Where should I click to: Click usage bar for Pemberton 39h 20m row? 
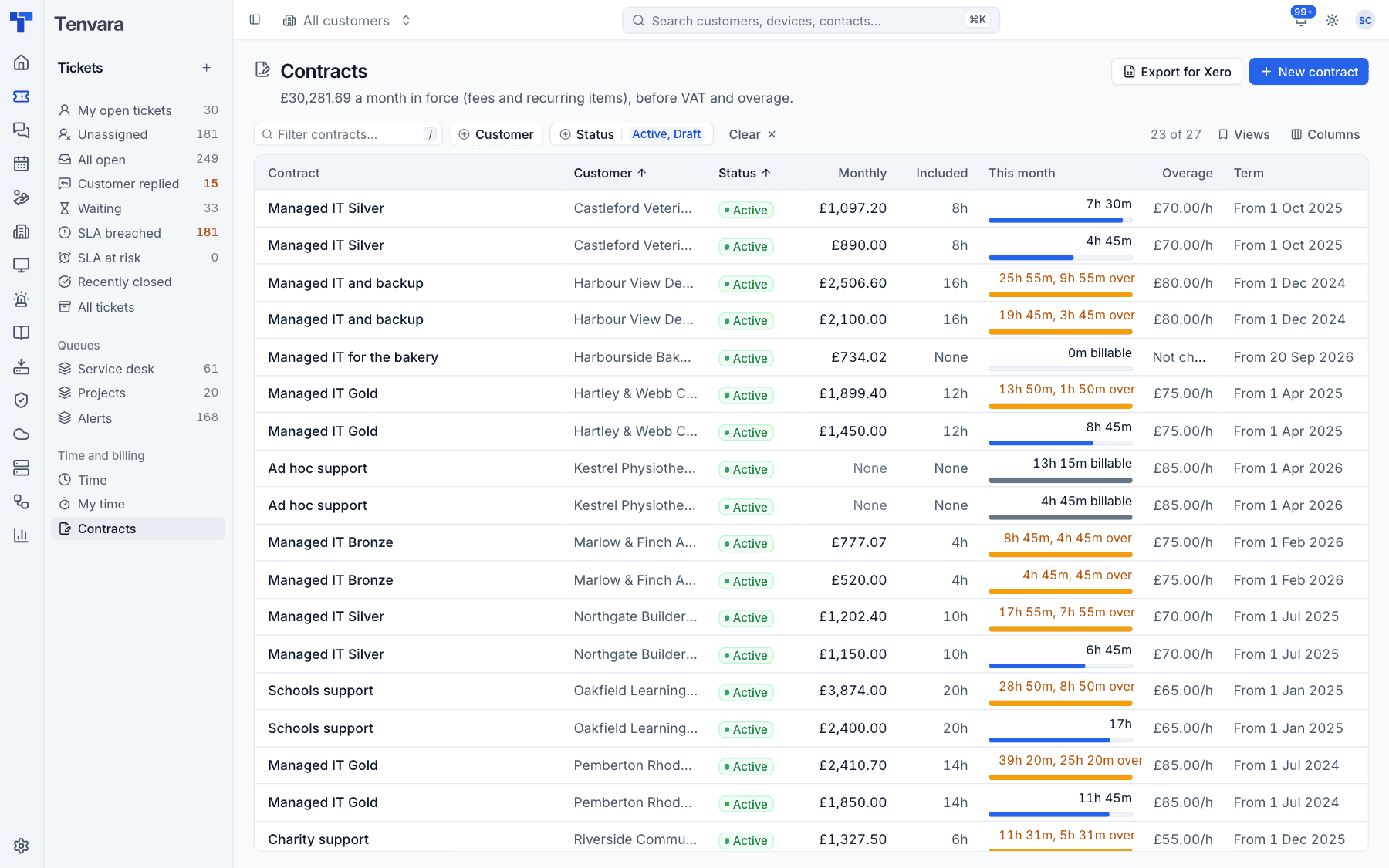click(x=1061, y=777)
